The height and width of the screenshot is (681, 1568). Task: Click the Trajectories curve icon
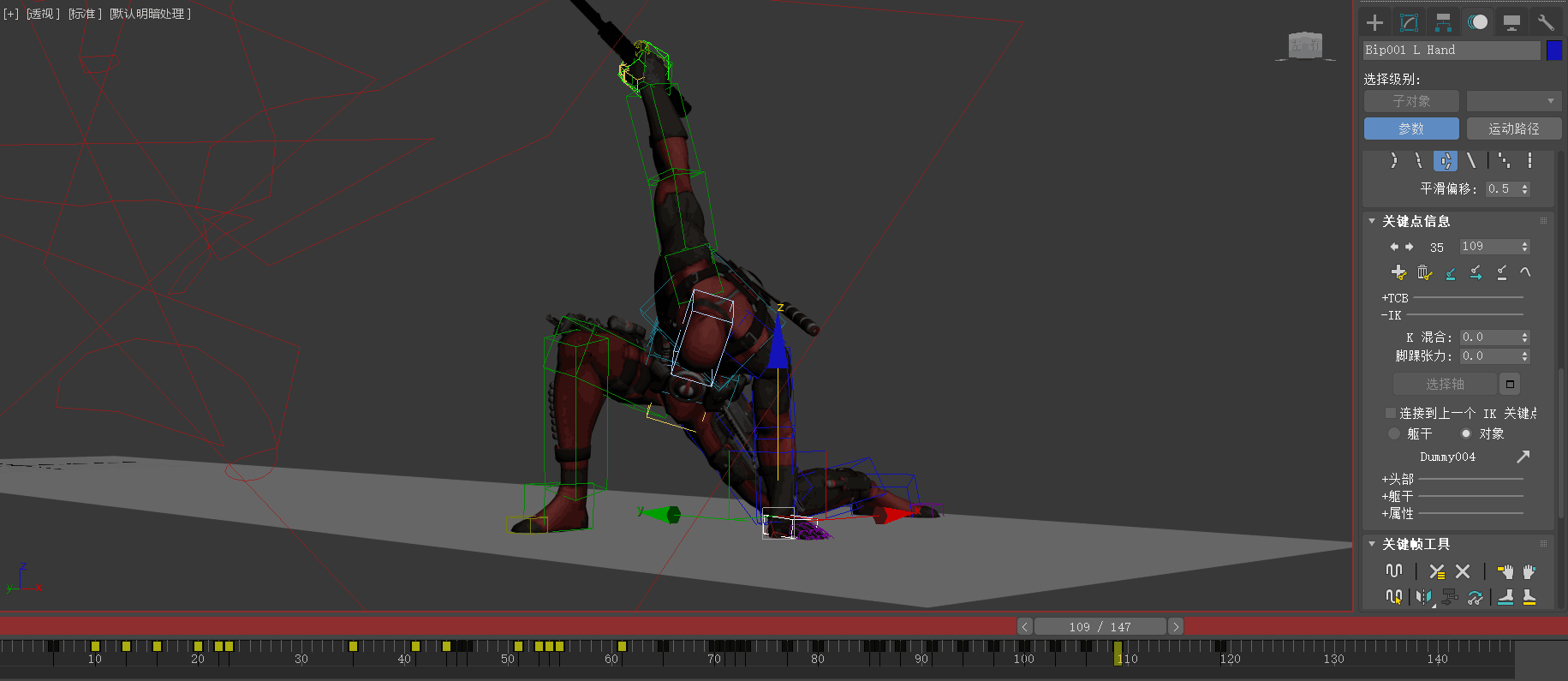(1525, 272)
